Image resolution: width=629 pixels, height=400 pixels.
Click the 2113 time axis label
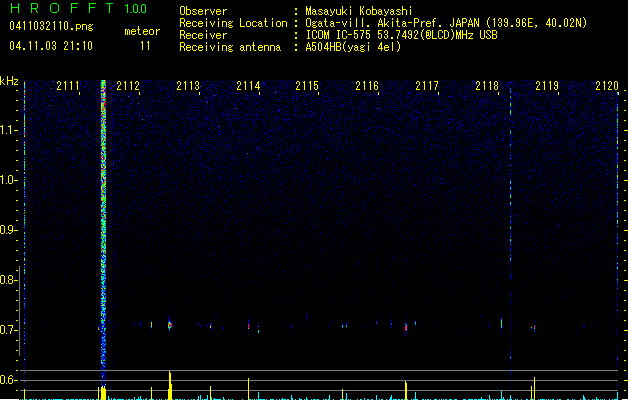click(x=188, y=86)
